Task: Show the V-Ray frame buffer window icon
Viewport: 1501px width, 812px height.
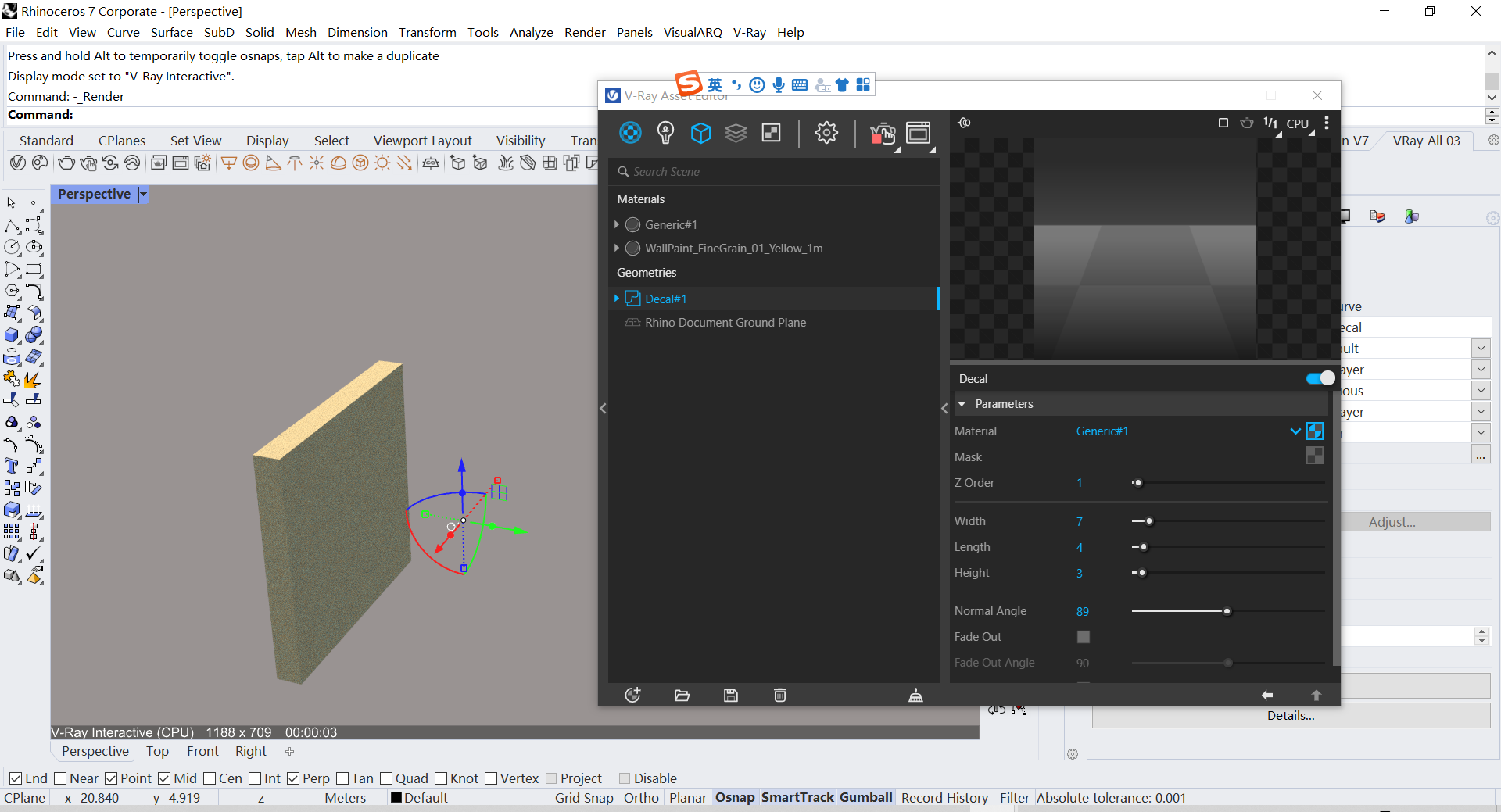Action: [919, 133]
